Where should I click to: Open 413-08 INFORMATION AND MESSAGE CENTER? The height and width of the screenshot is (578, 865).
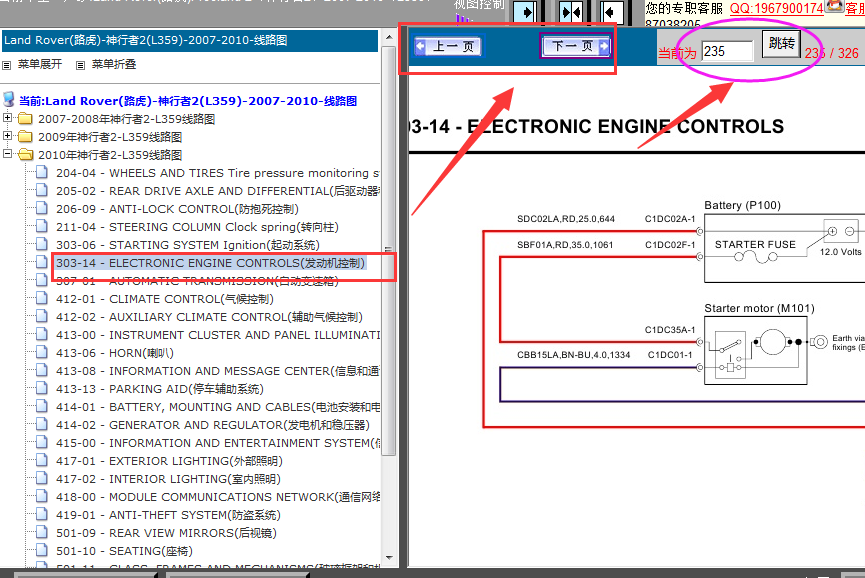[x=217, y=371]
